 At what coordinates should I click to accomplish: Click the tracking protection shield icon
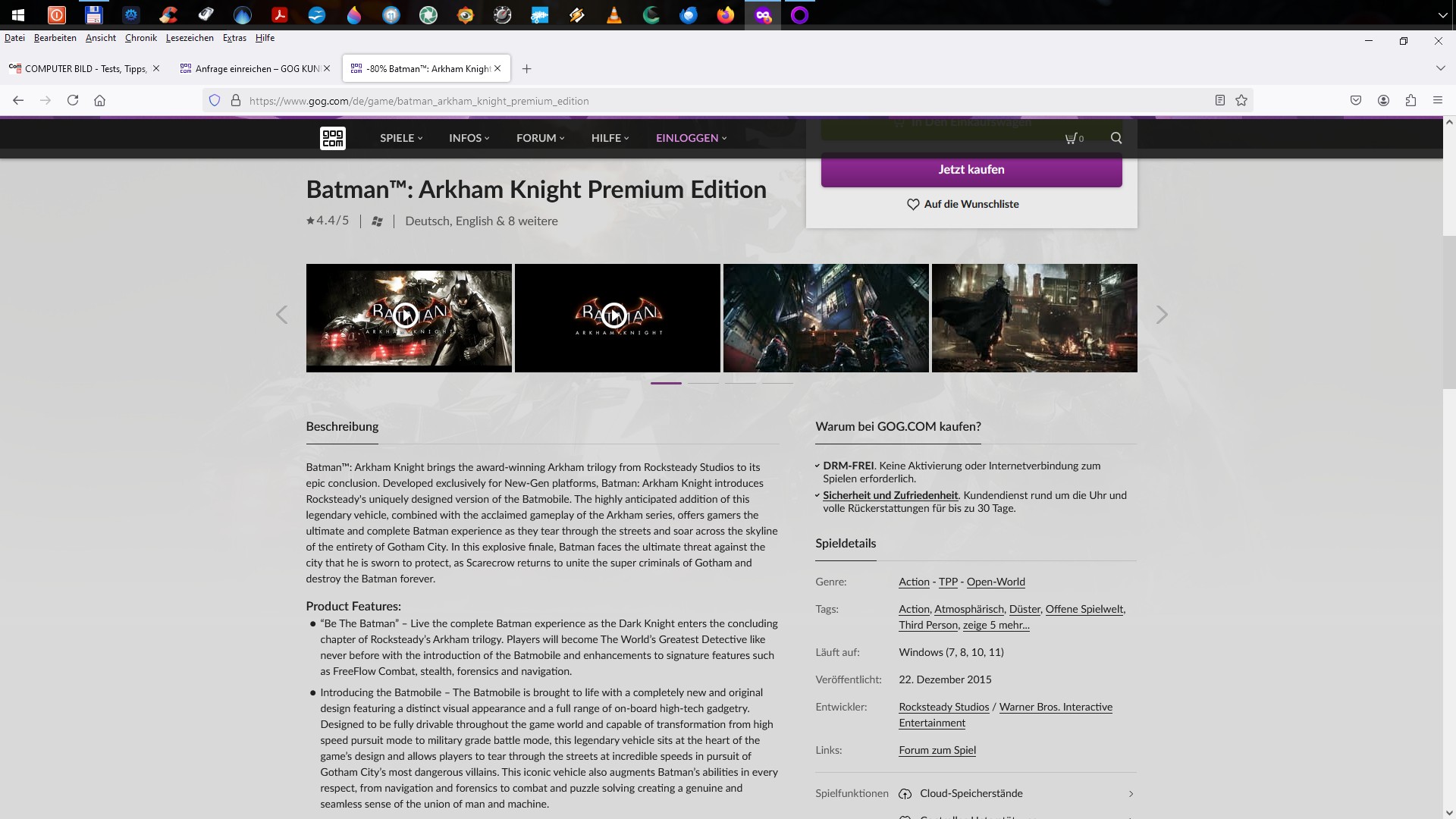[215, 100]
